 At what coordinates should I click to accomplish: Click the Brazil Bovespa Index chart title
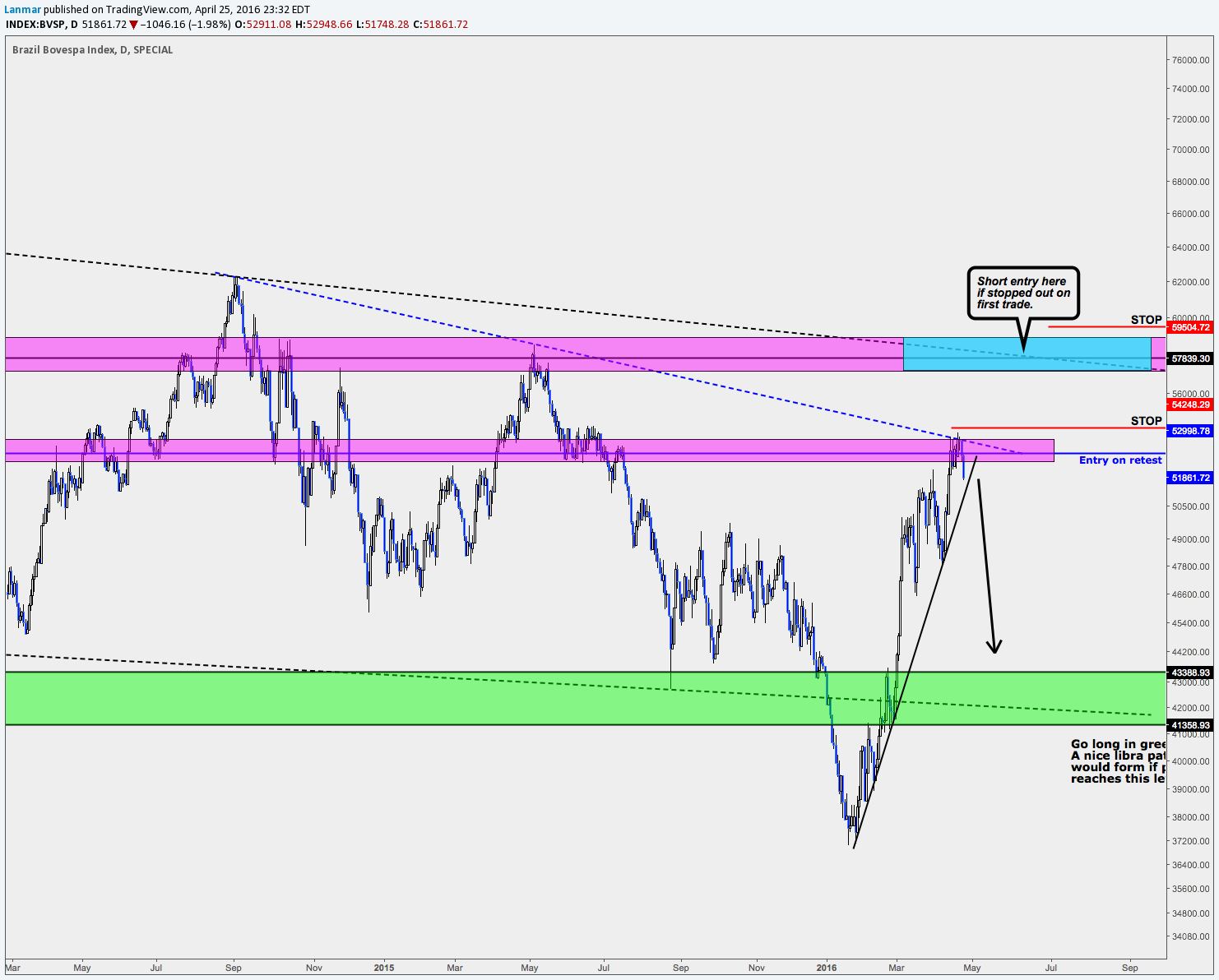(x=93, y=50)
